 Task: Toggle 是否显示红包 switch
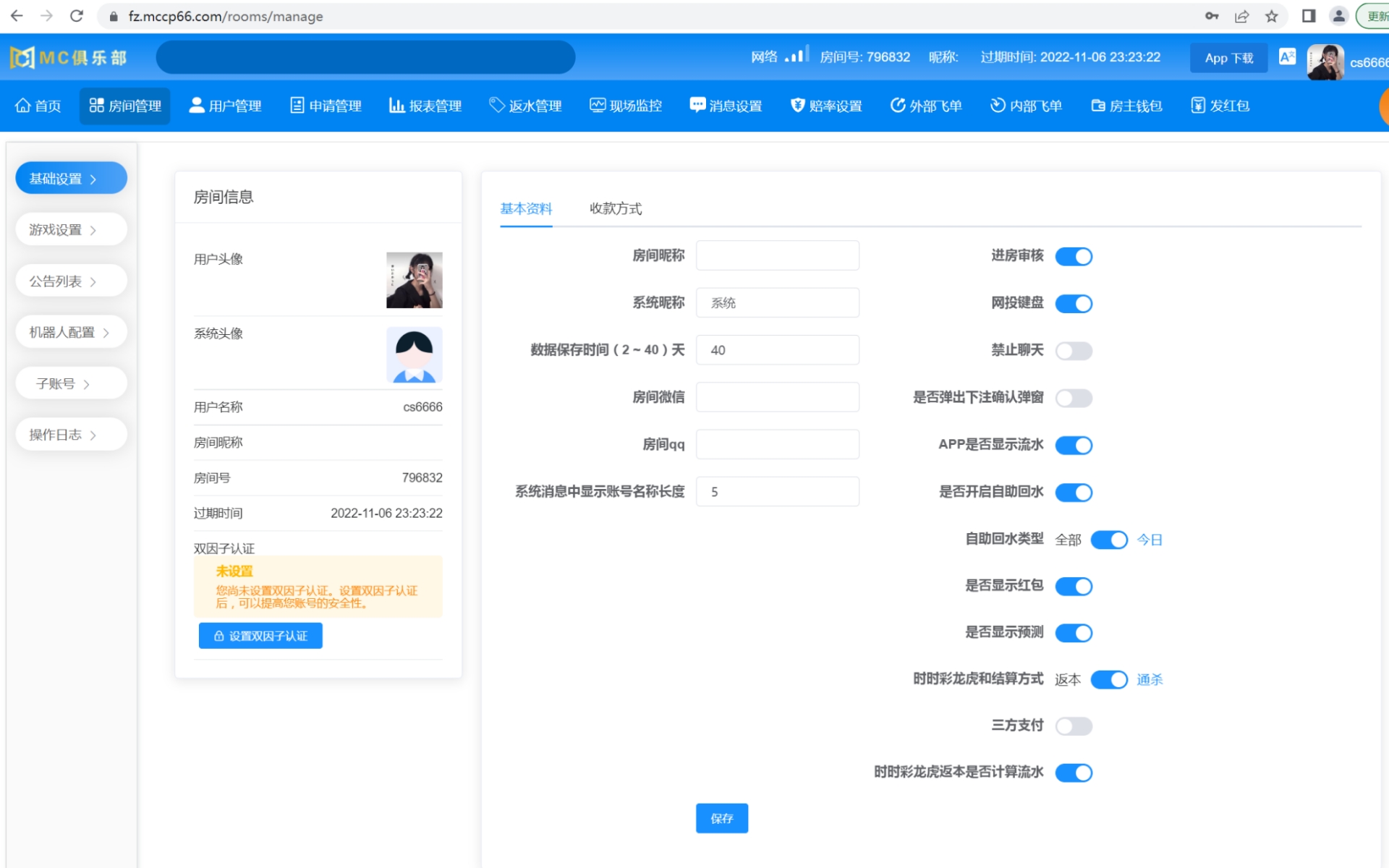click(x=1074, y=586)
